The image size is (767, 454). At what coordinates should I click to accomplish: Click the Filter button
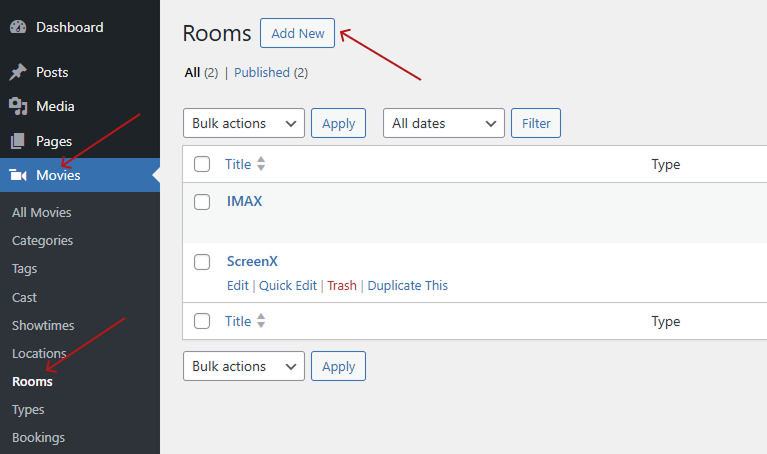[x=536, y=124]
